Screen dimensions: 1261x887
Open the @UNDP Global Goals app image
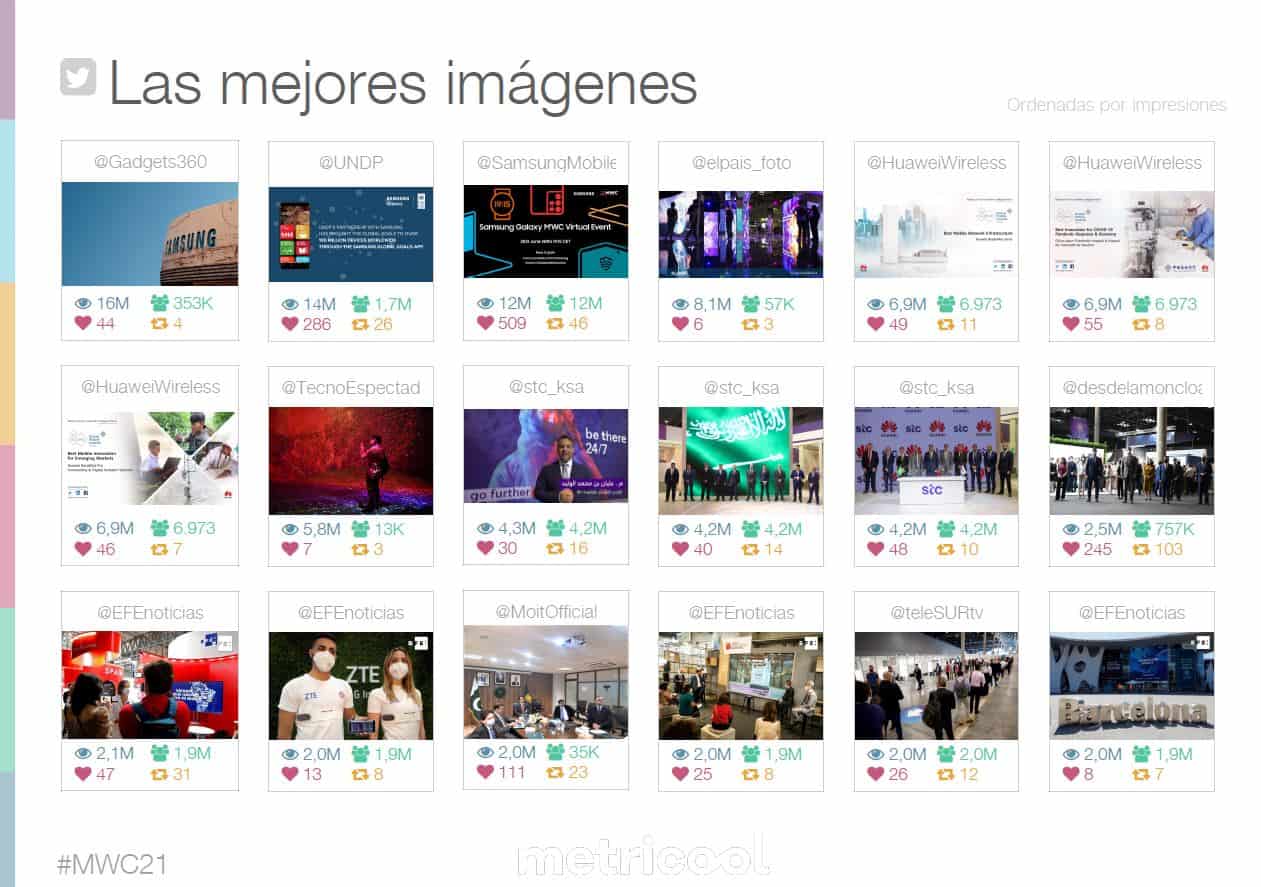[x=351, y=234]
